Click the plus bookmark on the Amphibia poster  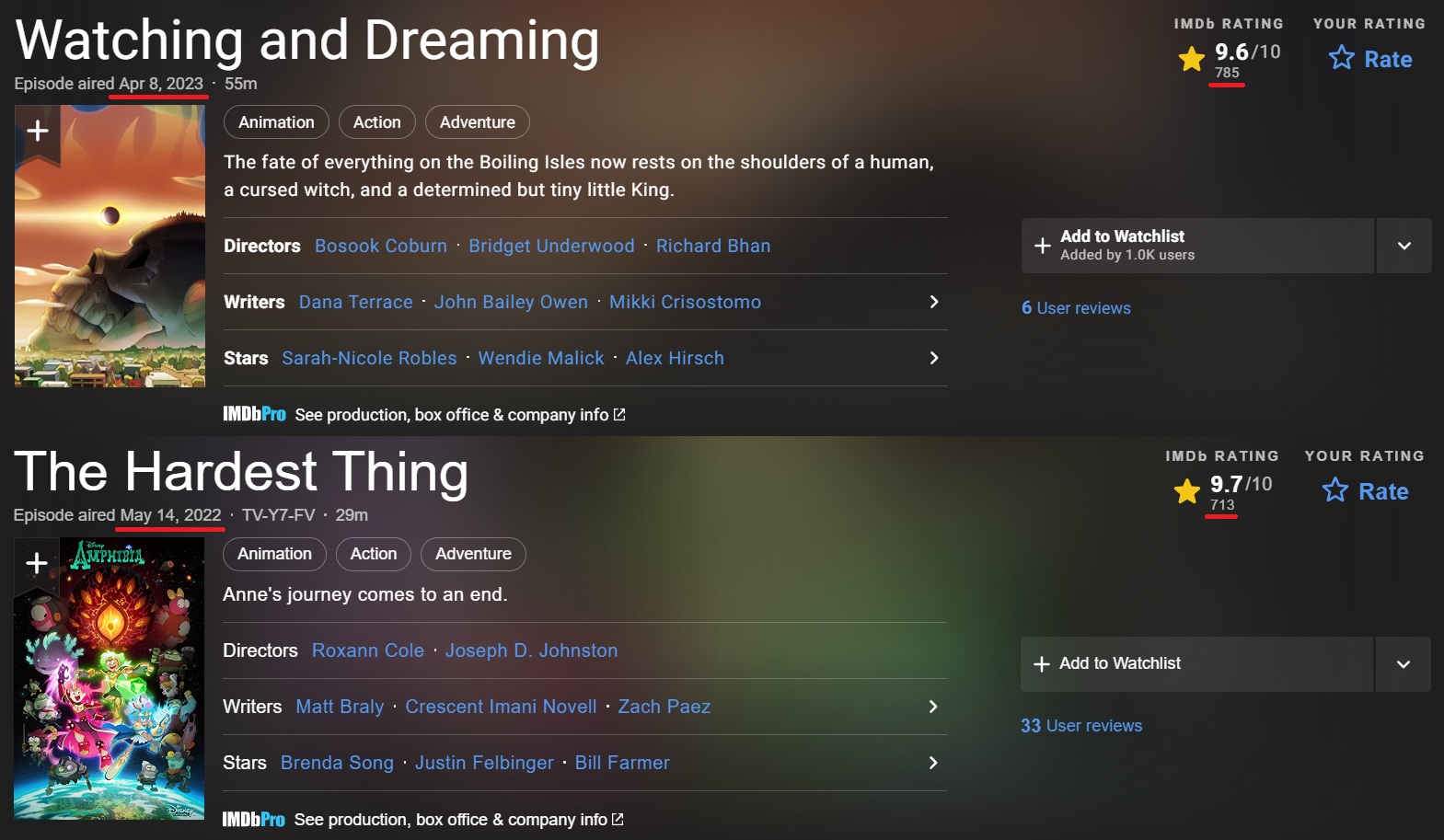(37, 563)
